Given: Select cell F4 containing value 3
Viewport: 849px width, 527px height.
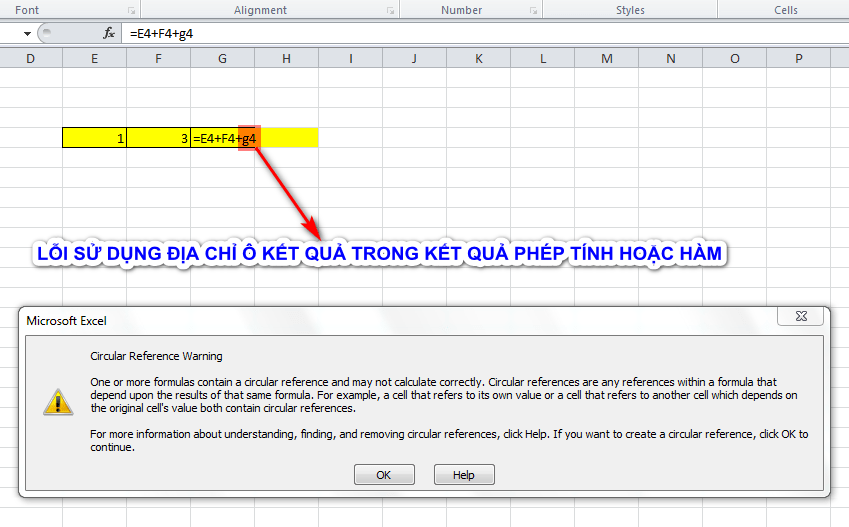Looking at the screenshot, I should [x=158, y=138].
